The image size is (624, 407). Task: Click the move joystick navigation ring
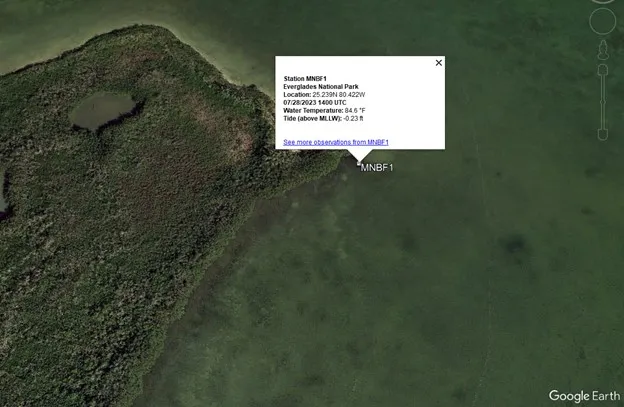click(x=603, y=21)
